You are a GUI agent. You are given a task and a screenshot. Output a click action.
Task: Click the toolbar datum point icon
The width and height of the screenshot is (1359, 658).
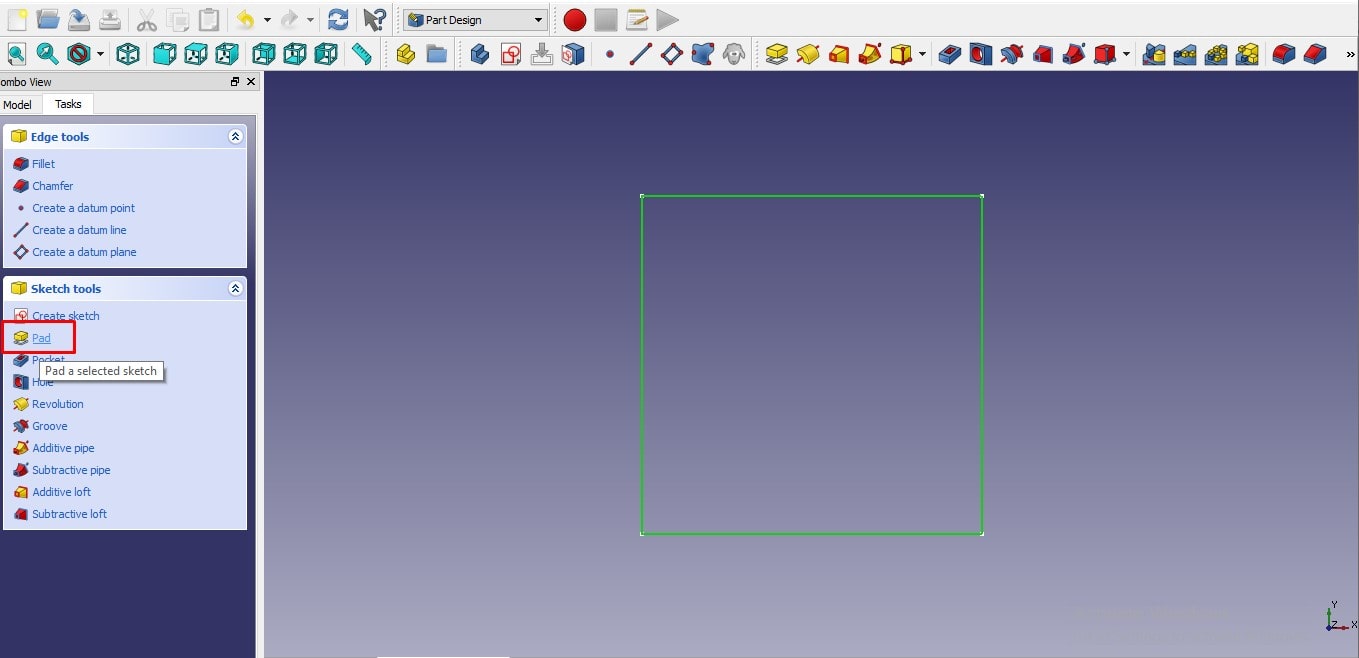click(x=610, y=54)
